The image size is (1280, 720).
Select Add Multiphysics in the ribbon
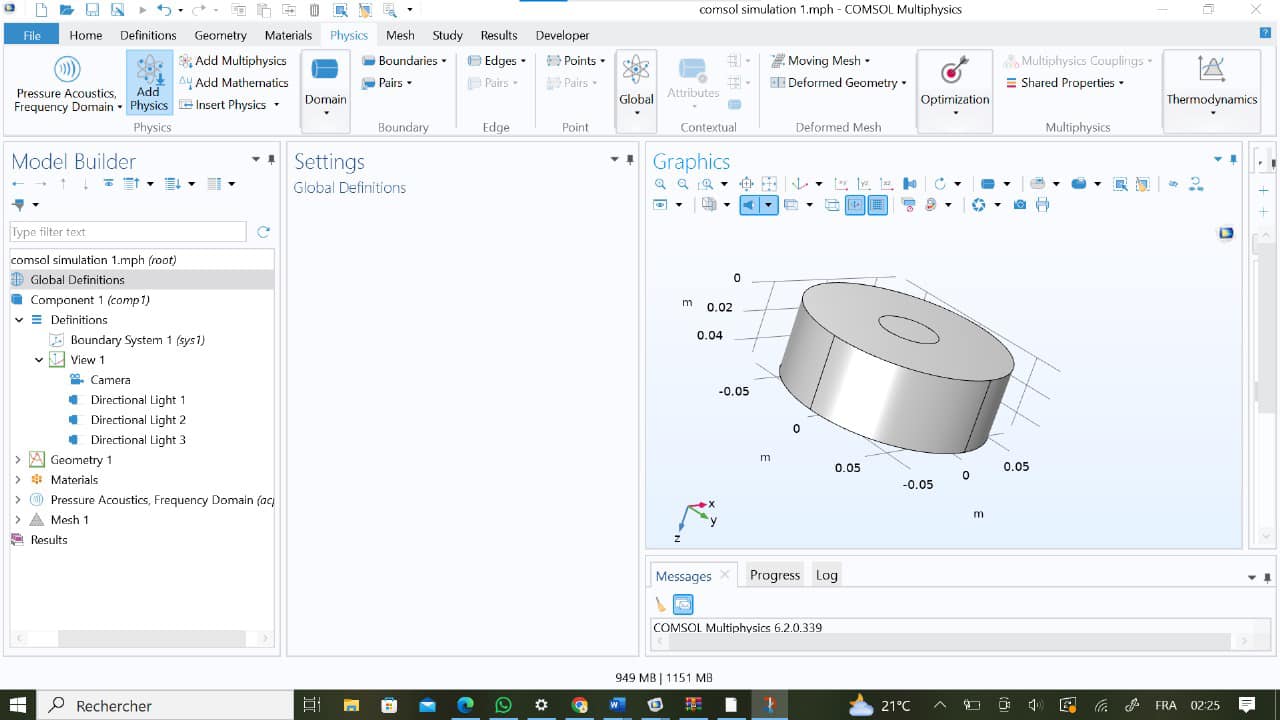click(232, 61)
